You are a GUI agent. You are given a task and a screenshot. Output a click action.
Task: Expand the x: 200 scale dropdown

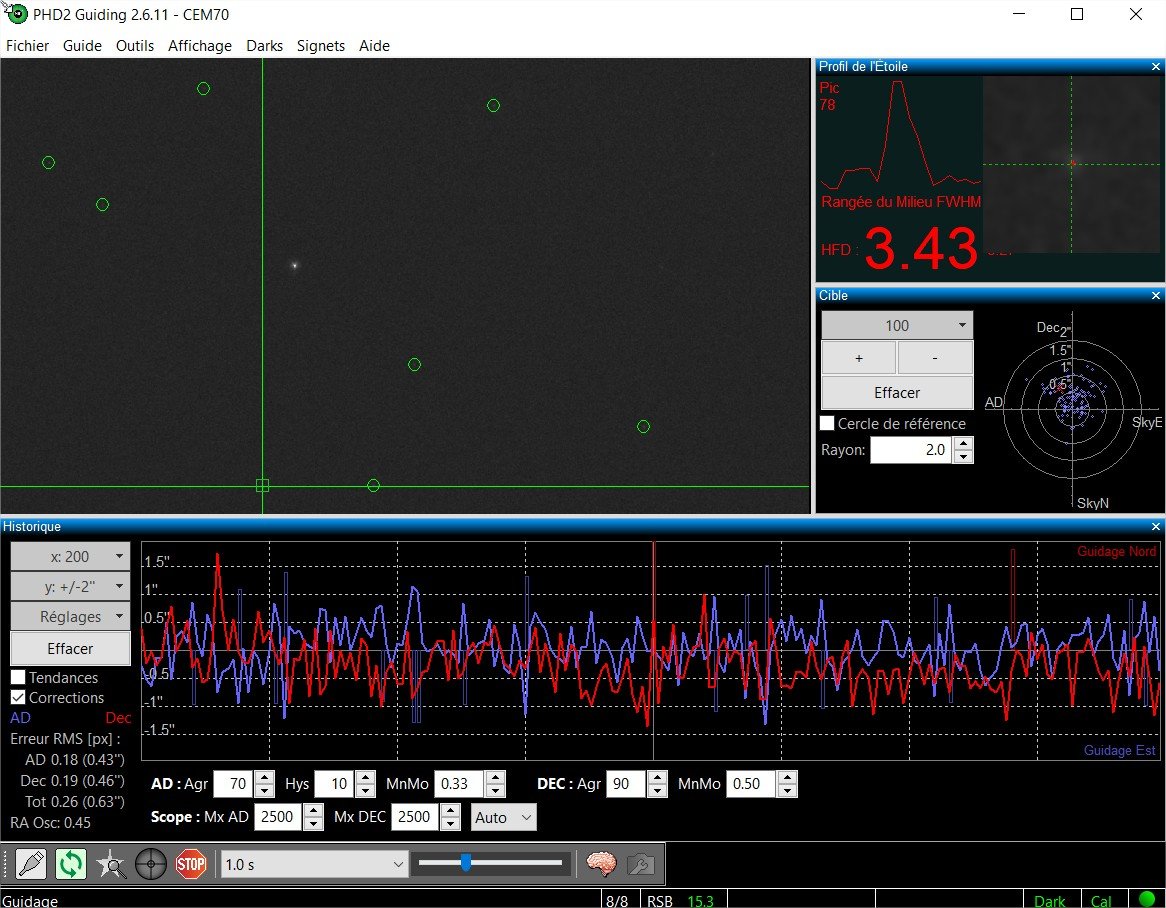click(71, 556)
